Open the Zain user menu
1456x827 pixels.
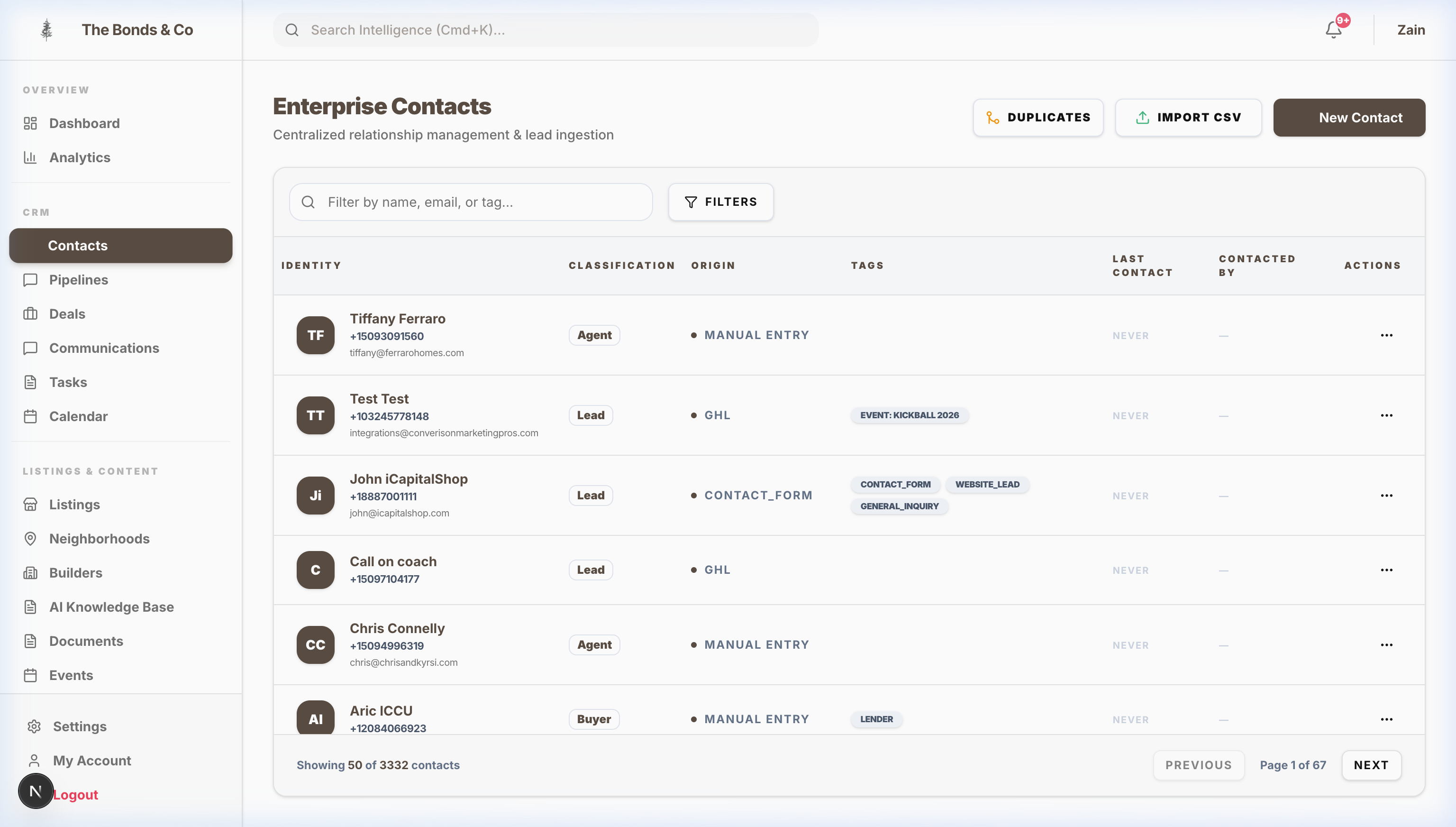click(1410, 29)
